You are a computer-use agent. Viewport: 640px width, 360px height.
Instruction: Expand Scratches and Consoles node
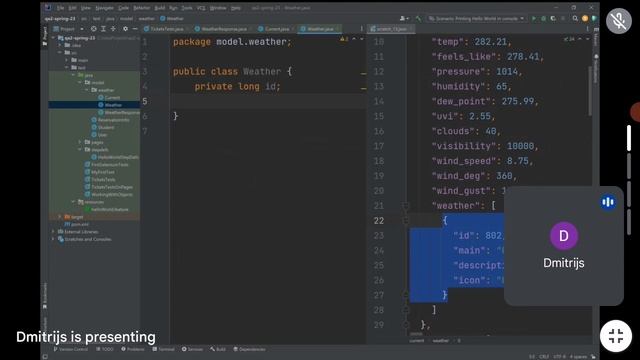point(53,239)
